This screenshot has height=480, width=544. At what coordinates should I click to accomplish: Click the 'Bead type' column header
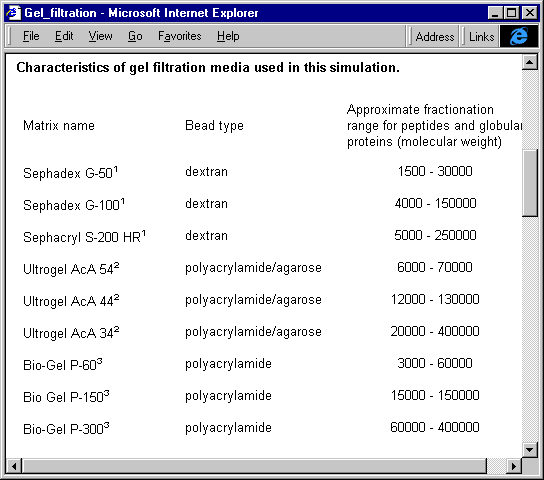point(214,126)
